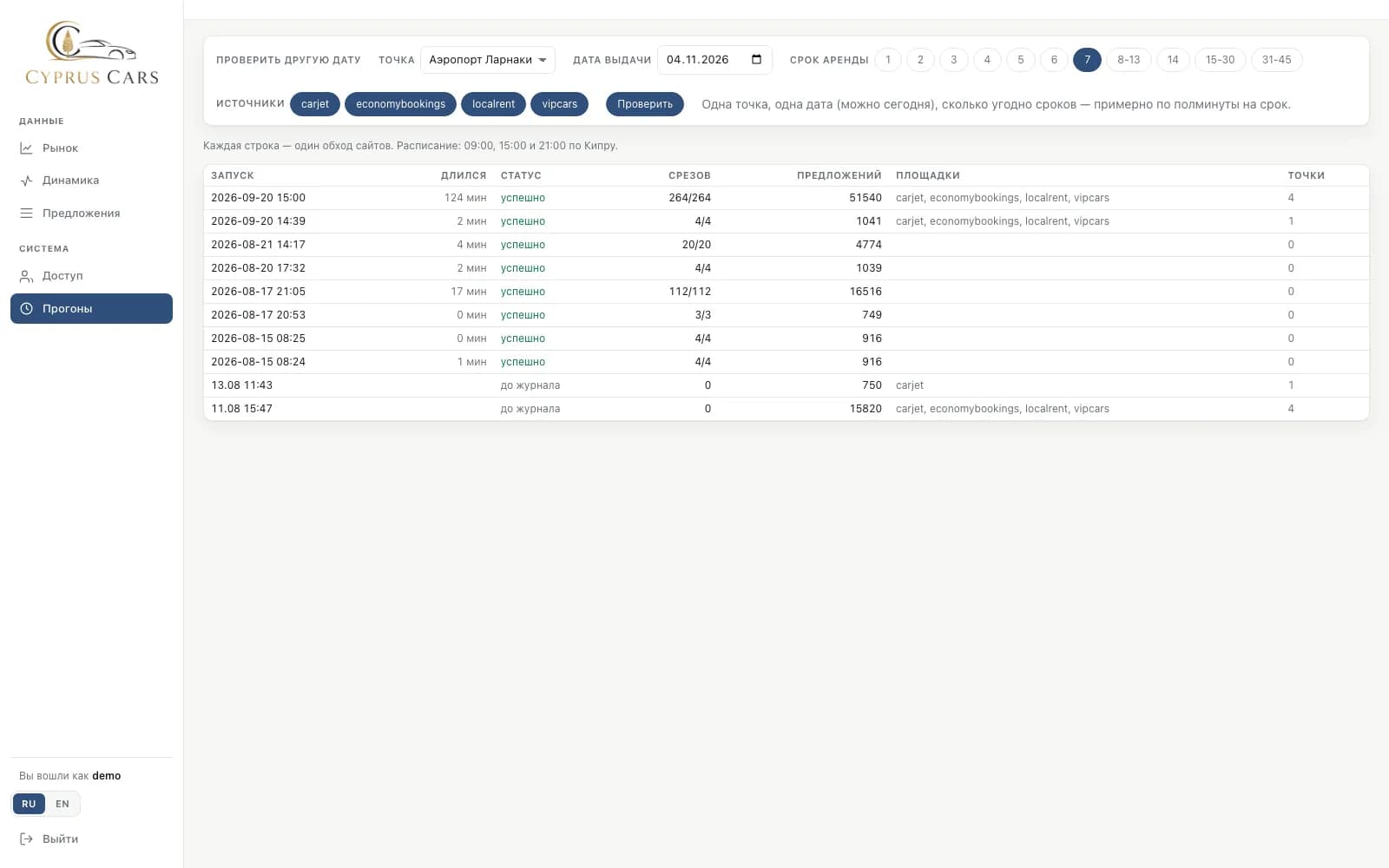This screenshot has width=1389, height=868.
Task: Switch interface language to RU
Action: 29,804
